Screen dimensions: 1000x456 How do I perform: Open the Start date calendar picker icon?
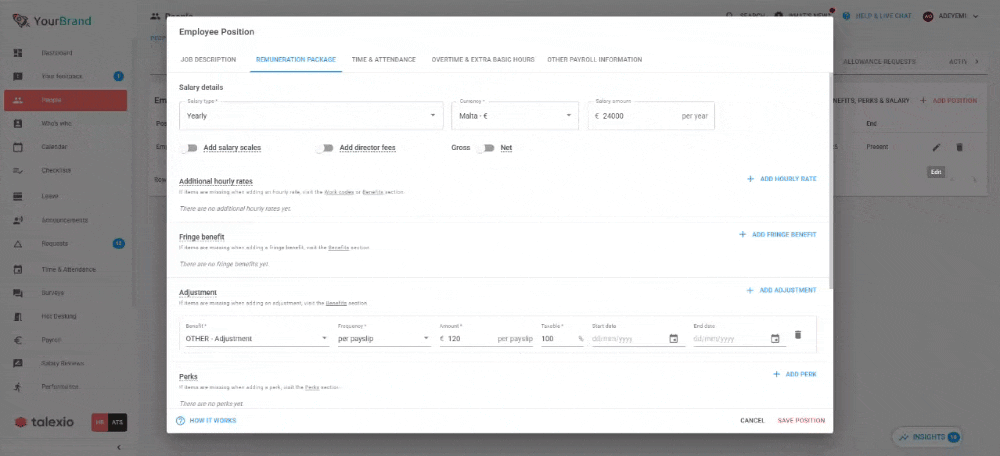(673, 339)
